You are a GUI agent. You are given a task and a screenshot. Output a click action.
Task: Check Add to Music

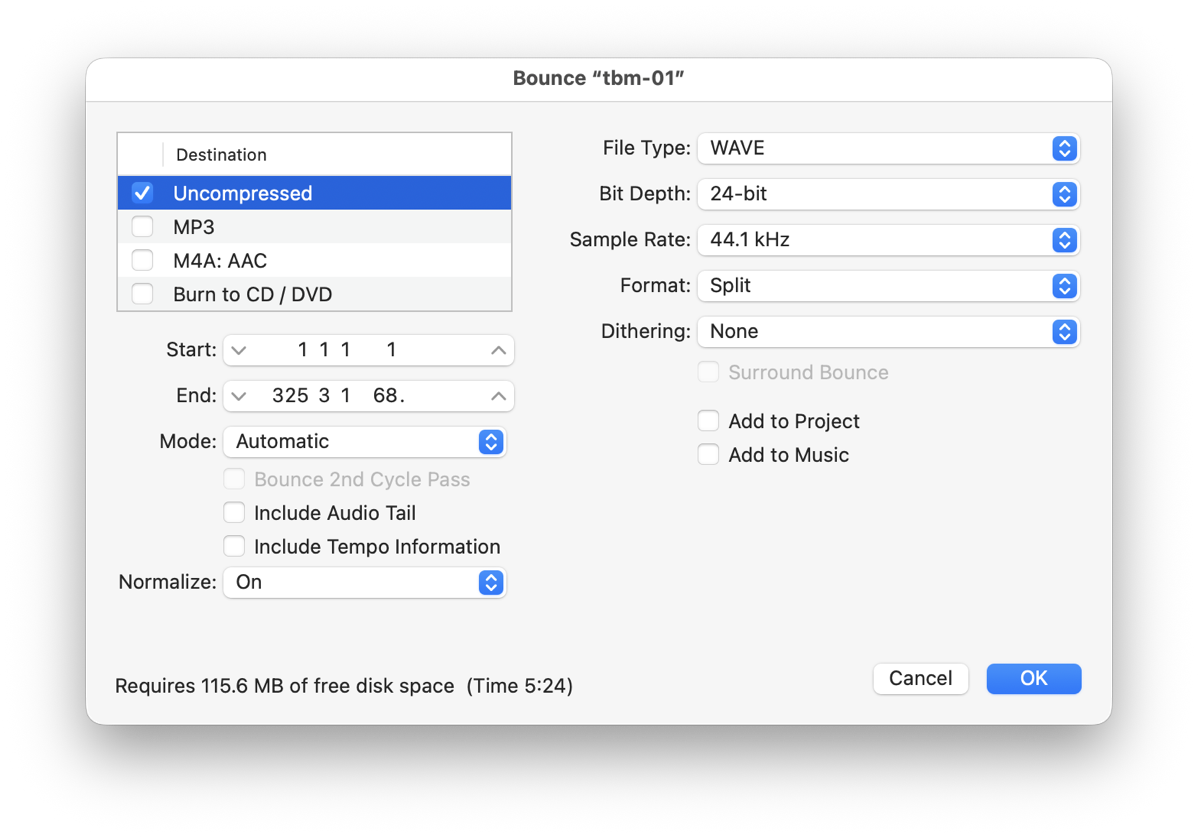(708, 454)
